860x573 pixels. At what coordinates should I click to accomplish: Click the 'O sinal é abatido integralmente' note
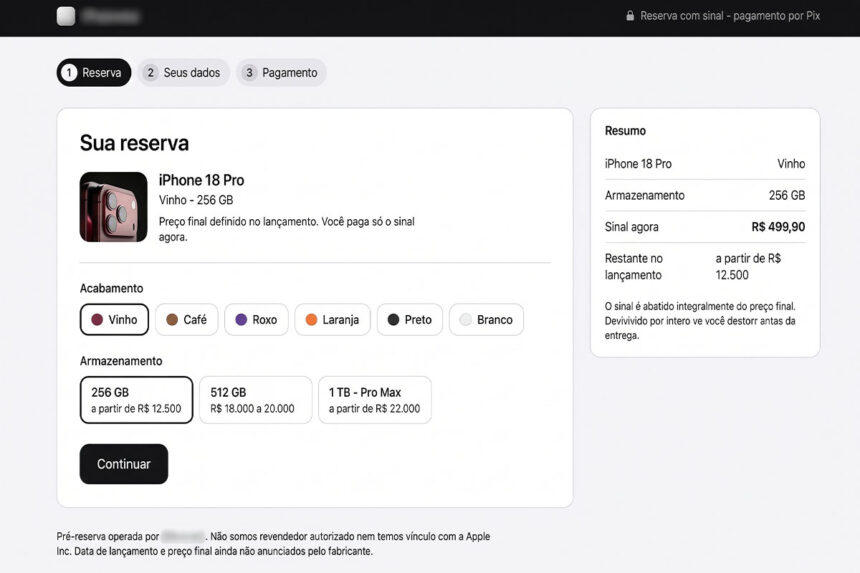(700, 321)
